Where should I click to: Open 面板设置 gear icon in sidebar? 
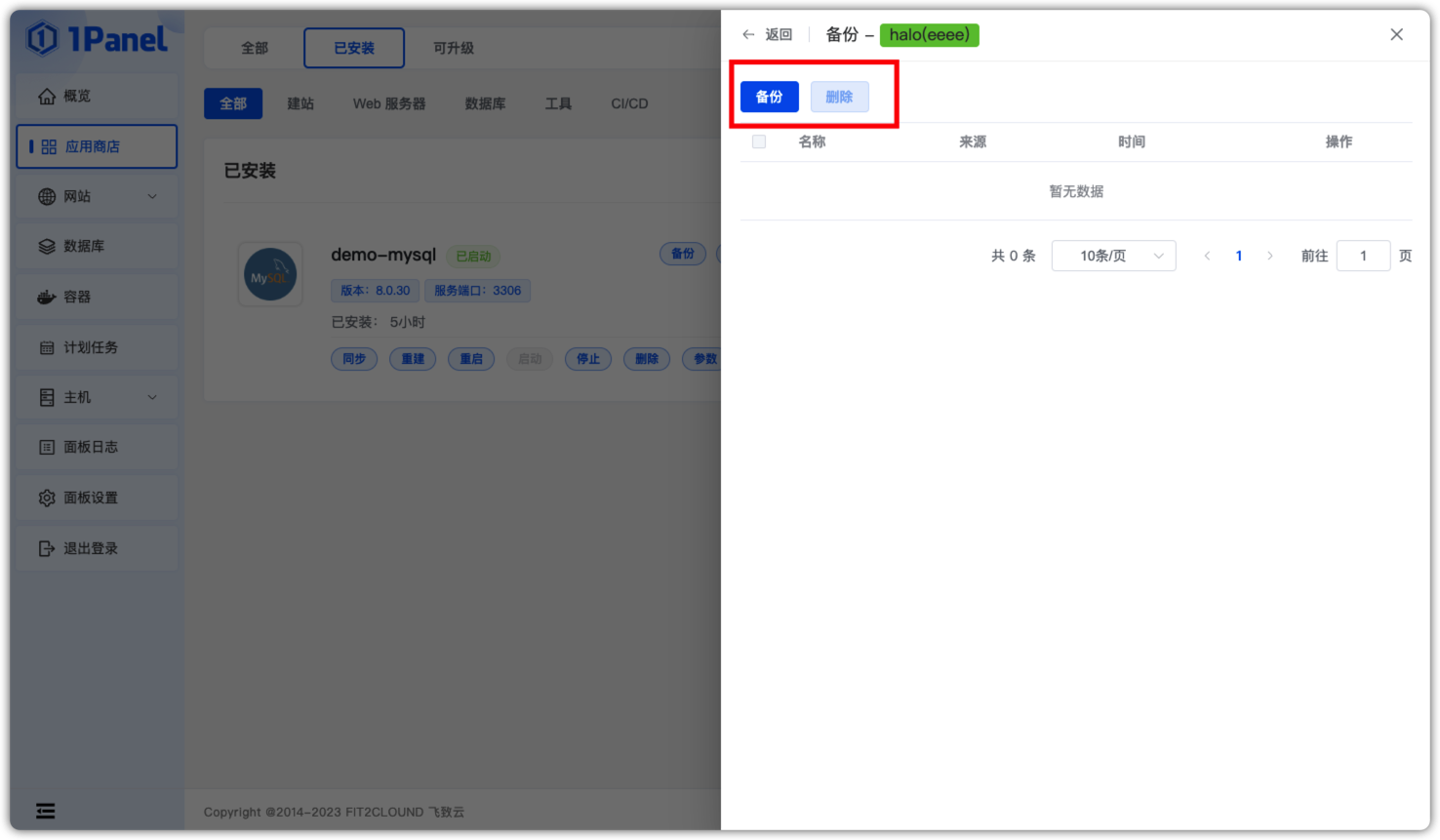[47, 499]
